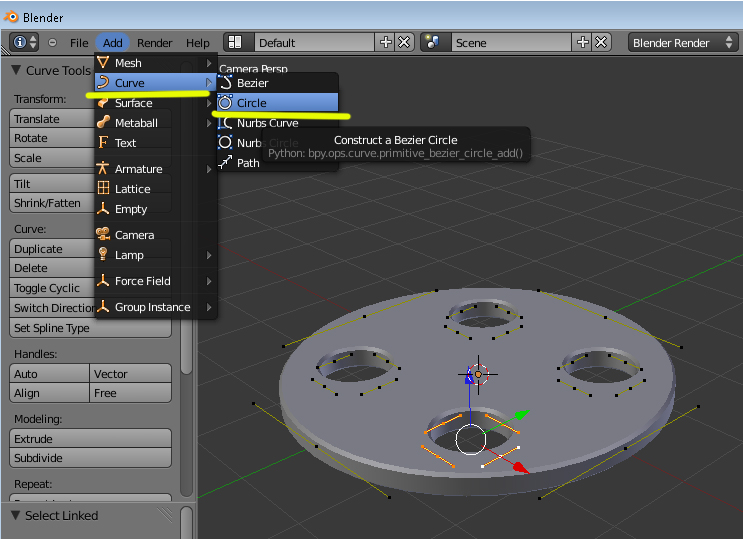Collapse the menus with the minus icon
The width and height of the screenshot is (743, 539).
coord(53,43)
